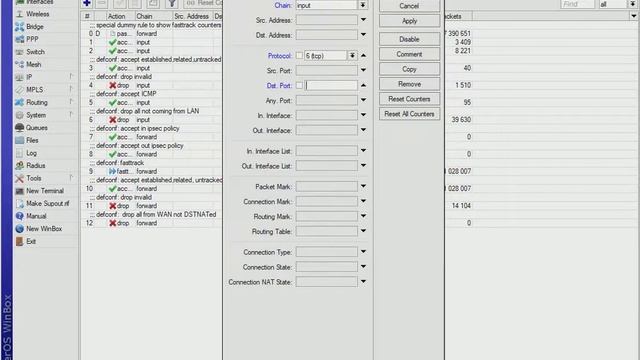Click the Dst. Port input field
640x360 pixels.
[x=331, y=85]
